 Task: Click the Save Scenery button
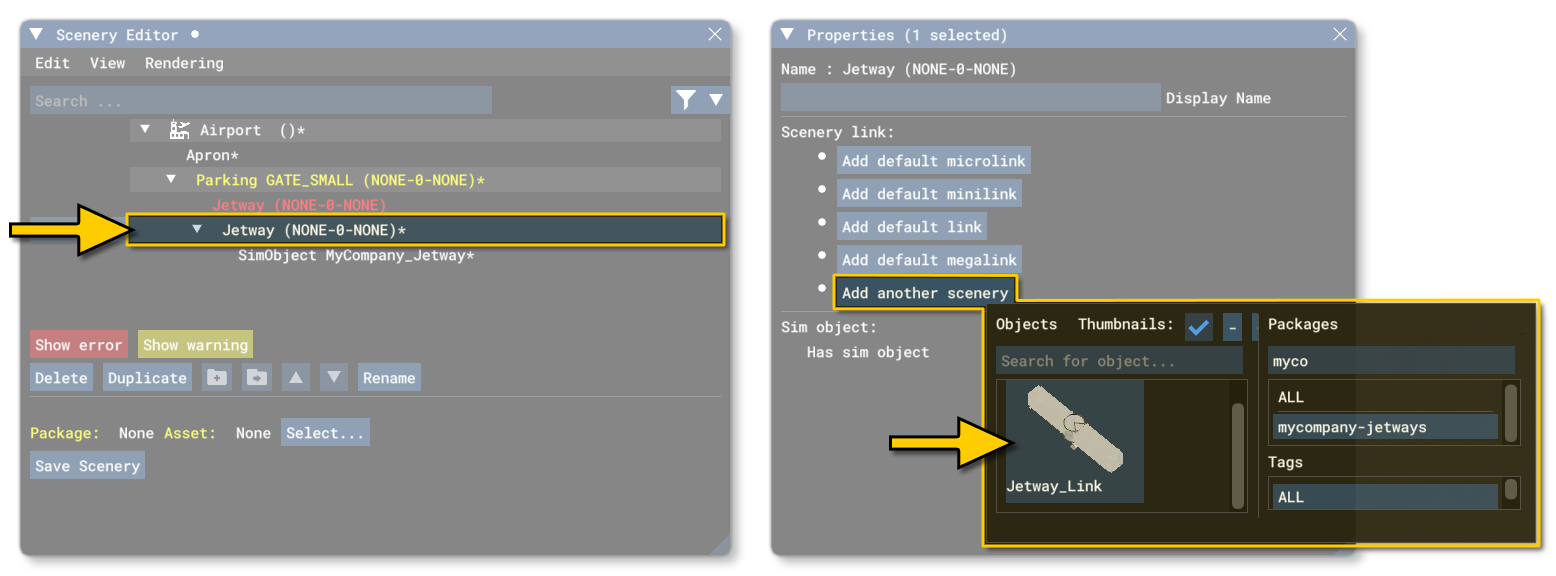click(x=87, y=465)
